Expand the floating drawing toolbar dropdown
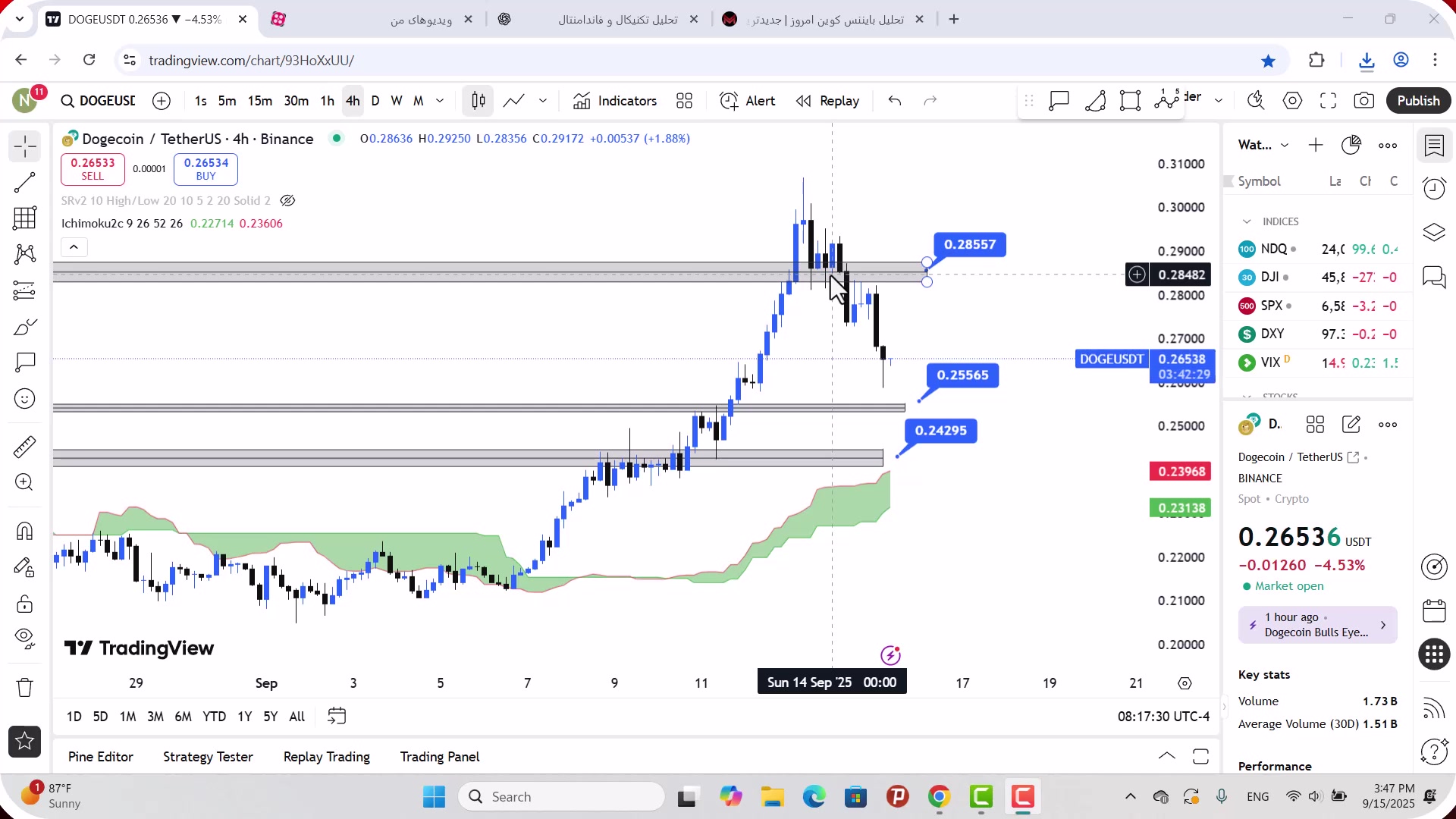Image resolution: width=1456 pixels, height=819 pixels. pos(1219,101)
